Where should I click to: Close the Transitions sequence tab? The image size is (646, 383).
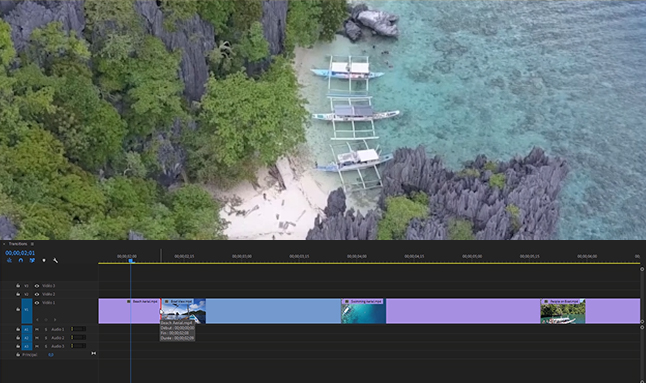point(4,244)
